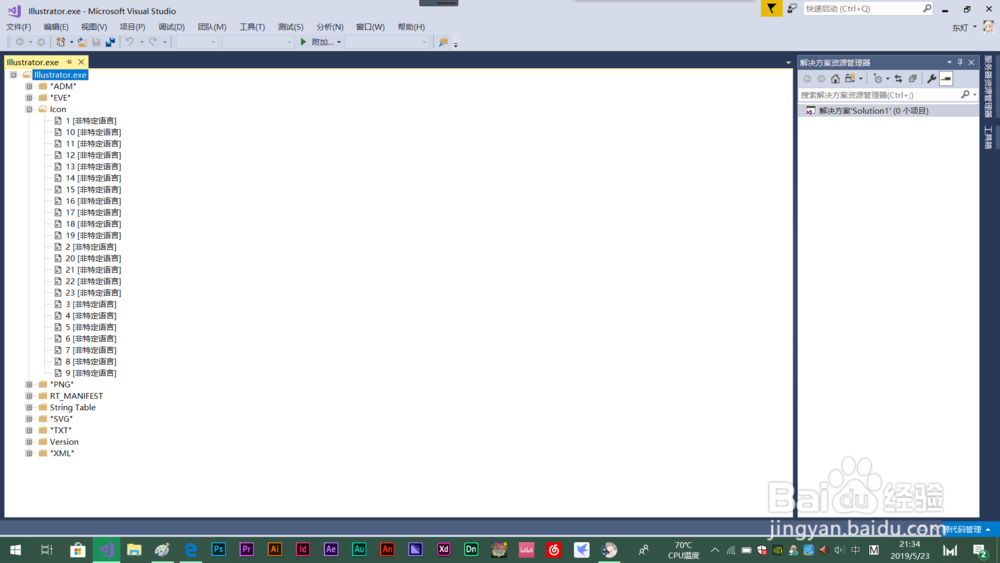Click the notifications filter flag icon

(772, 8)
